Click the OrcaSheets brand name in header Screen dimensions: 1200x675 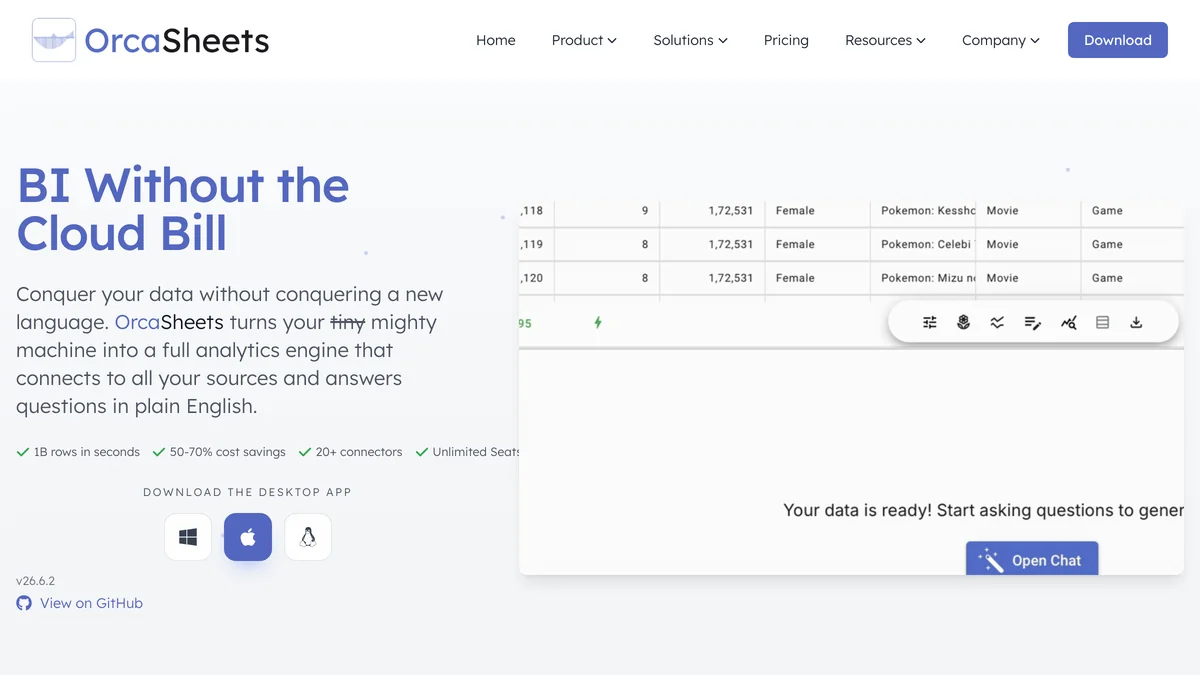click(x=177, y=40)
